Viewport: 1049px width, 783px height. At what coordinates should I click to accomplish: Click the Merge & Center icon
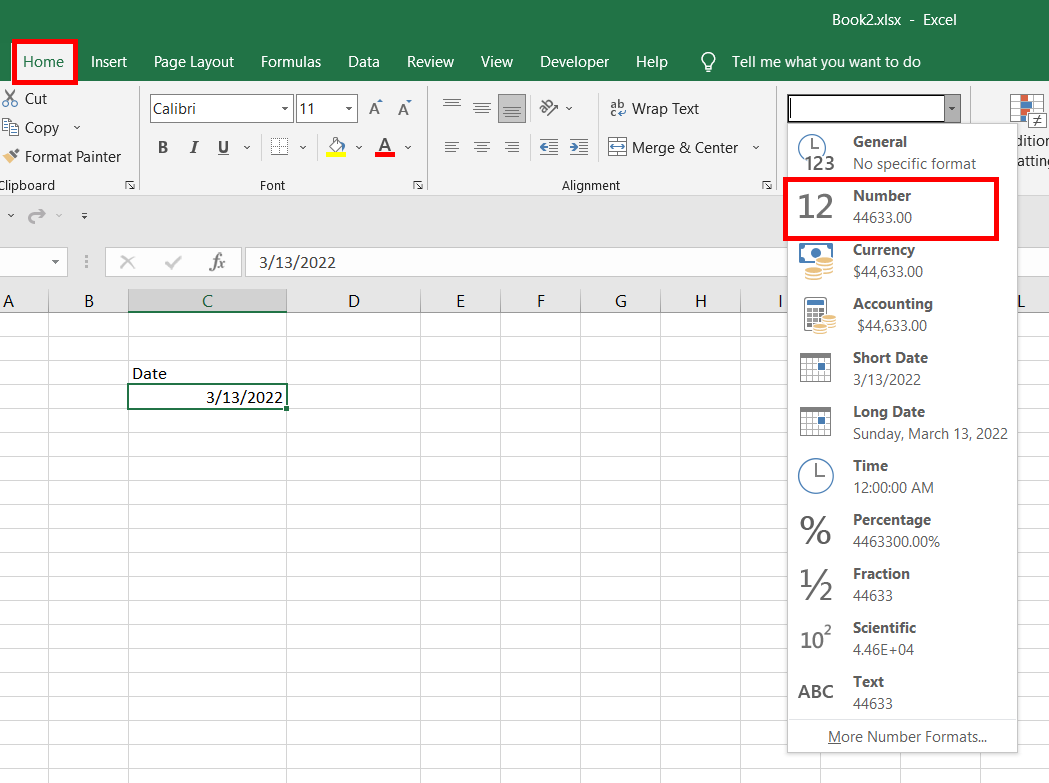coord(617,147)
